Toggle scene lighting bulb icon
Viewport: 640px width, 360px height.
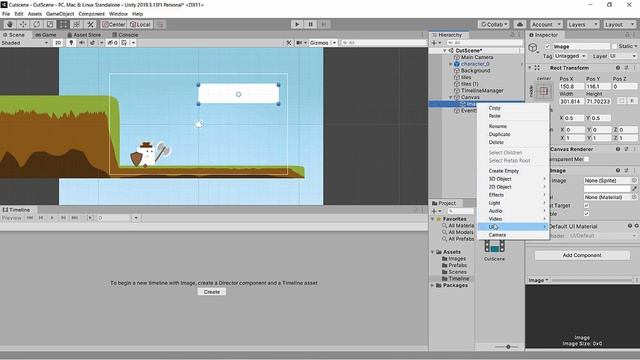point(71,43)
